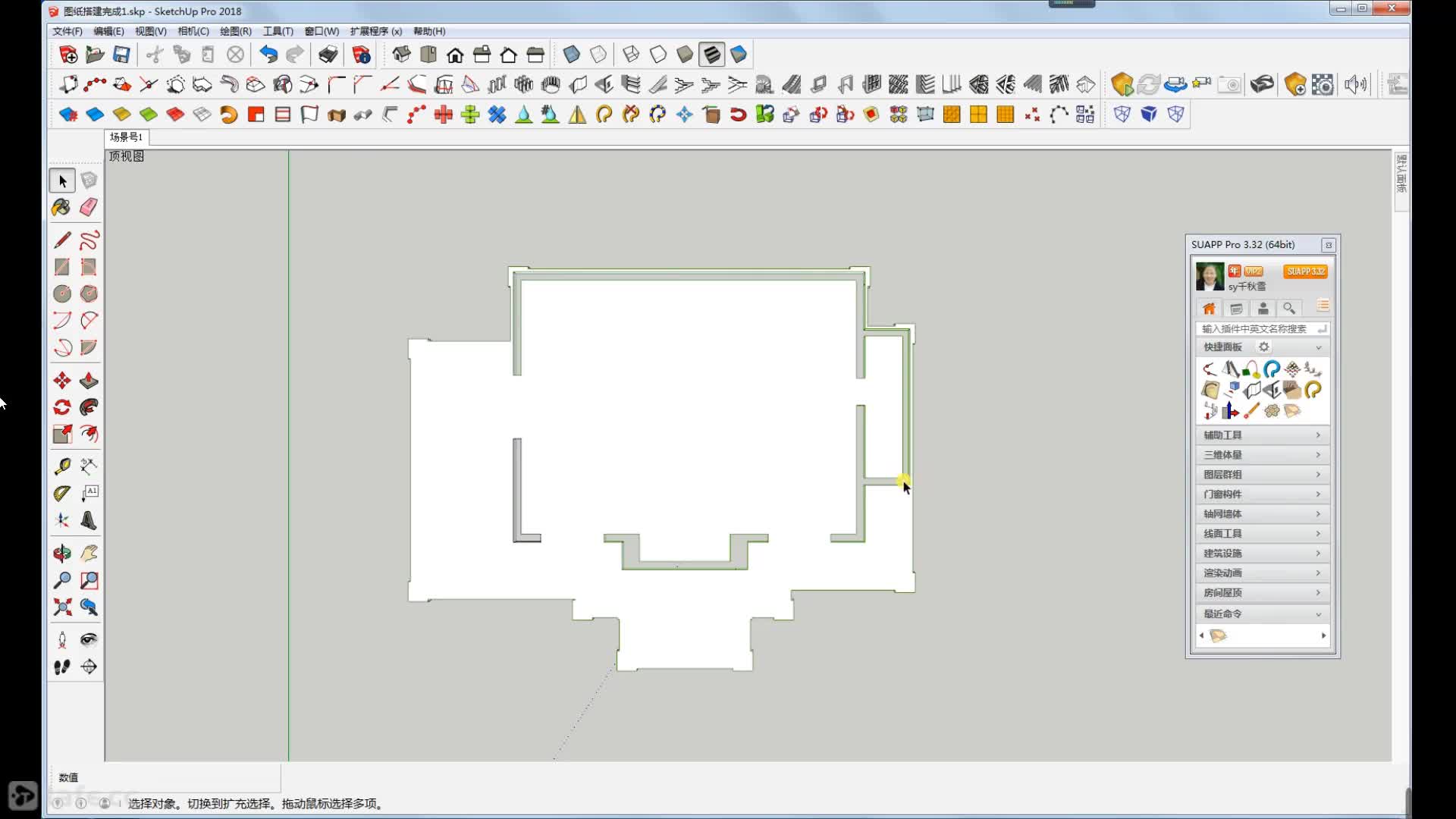Expand 轴网墙体 section in SUAPP

1263,514
